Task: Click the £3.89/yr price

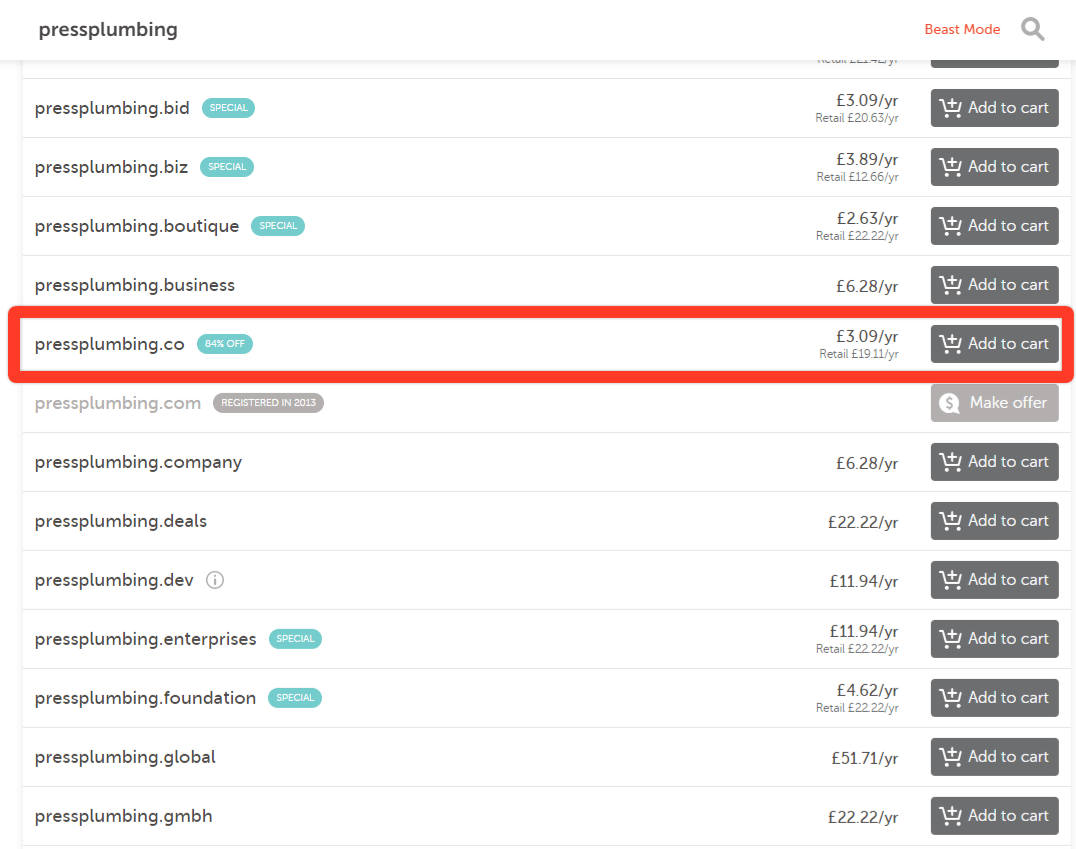Action: [867, 160]
